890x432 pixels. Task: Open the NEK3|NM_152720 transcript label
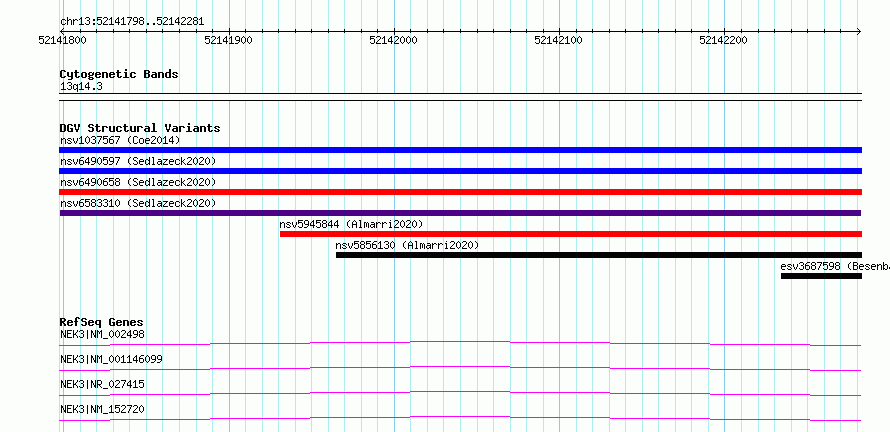point(102,409)
